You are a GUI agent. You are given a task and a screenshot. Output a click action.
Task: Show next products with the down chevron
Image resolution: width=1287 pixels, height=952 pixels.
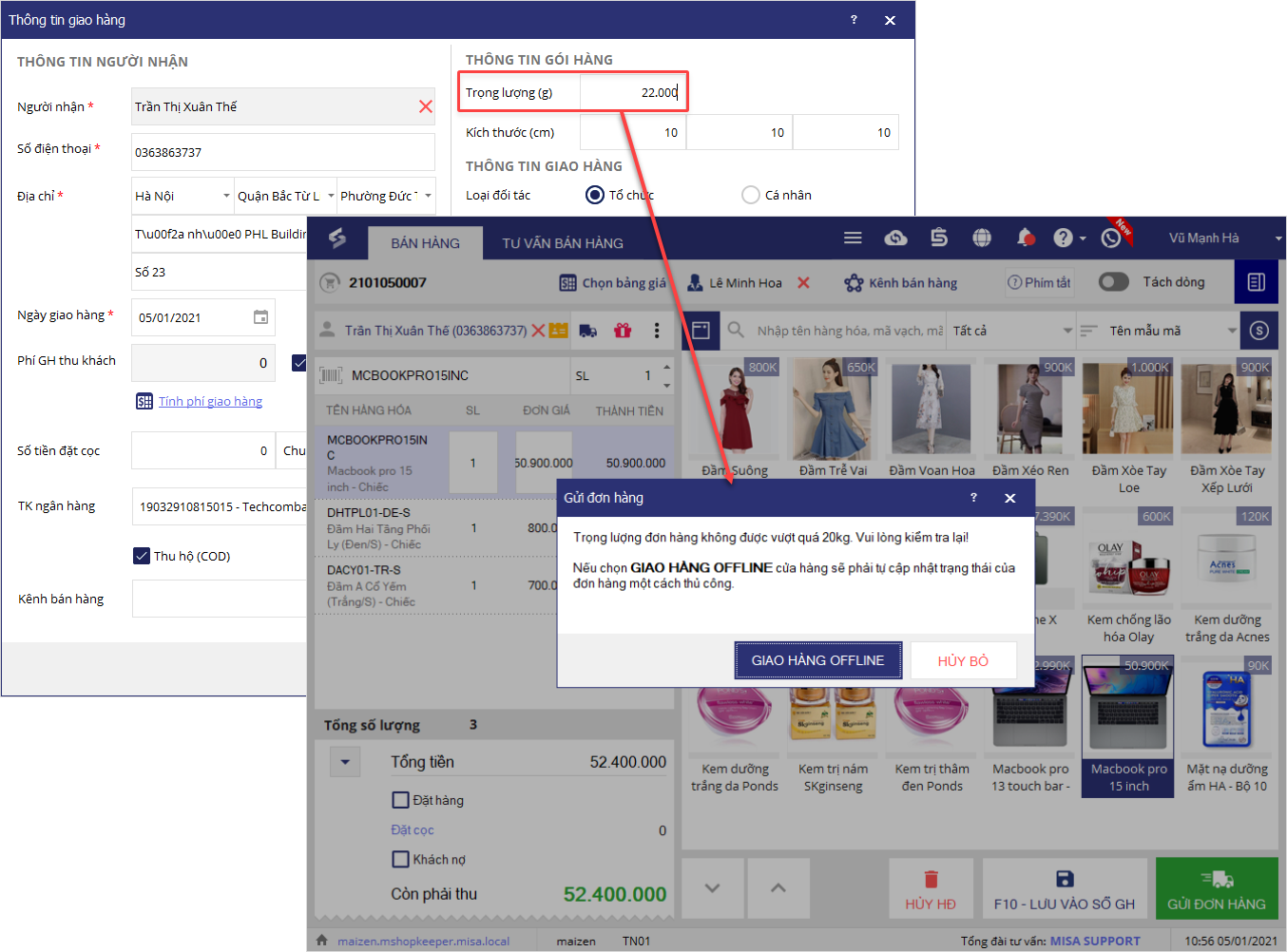pos(712,888)
